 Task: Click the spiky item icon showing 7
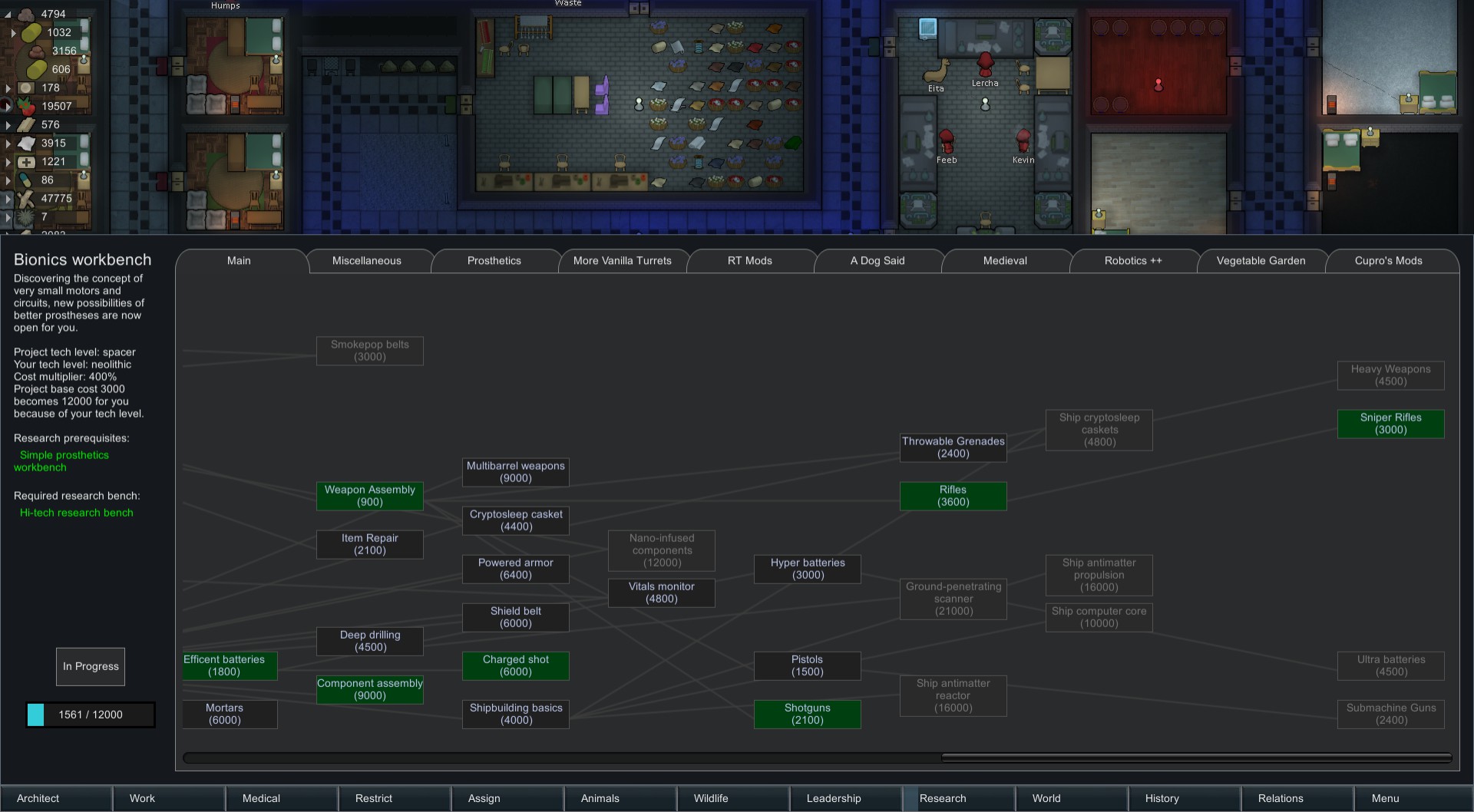point(26,216)
